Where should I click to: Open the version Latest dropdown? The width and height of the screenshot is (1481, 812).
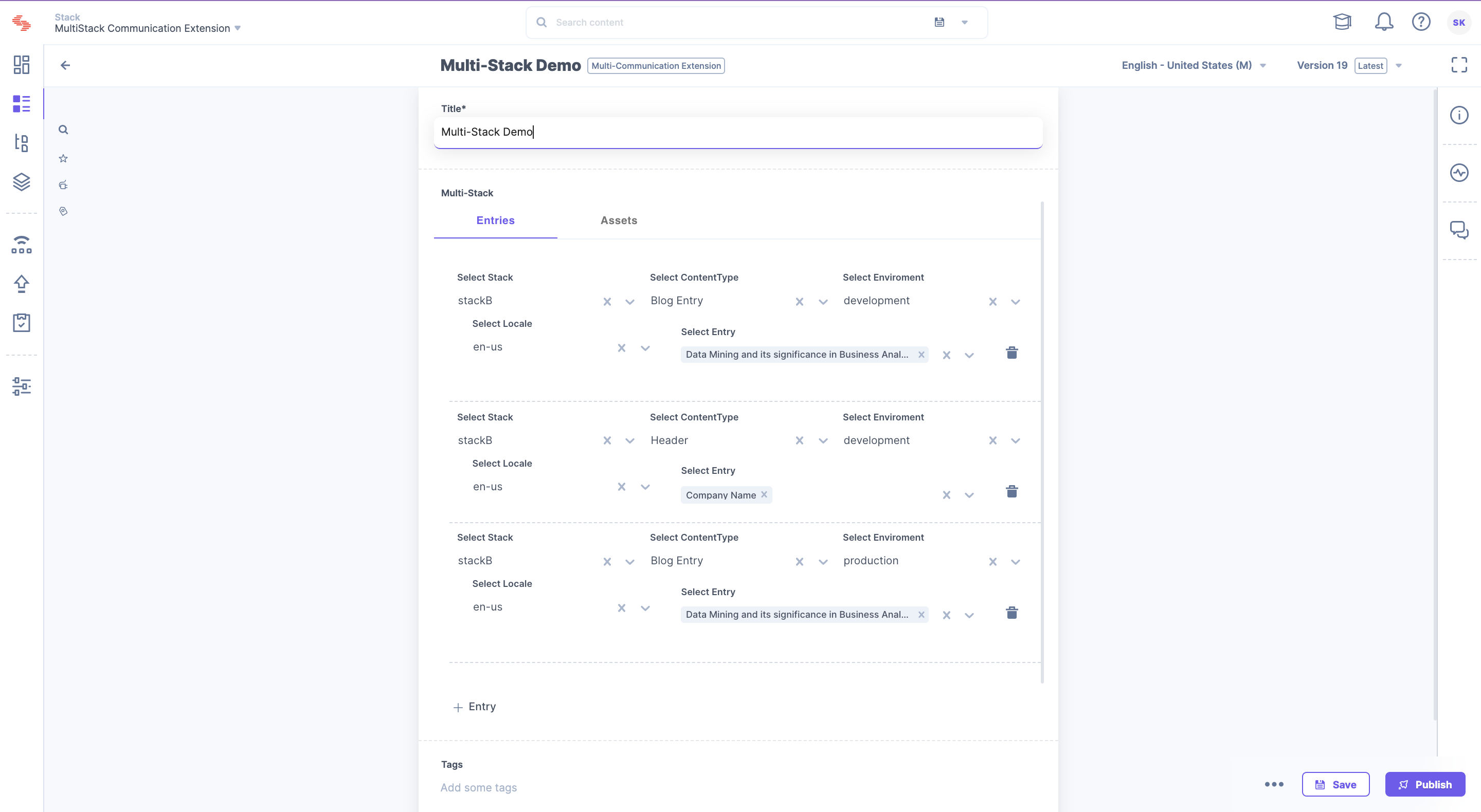point(1398,65)
